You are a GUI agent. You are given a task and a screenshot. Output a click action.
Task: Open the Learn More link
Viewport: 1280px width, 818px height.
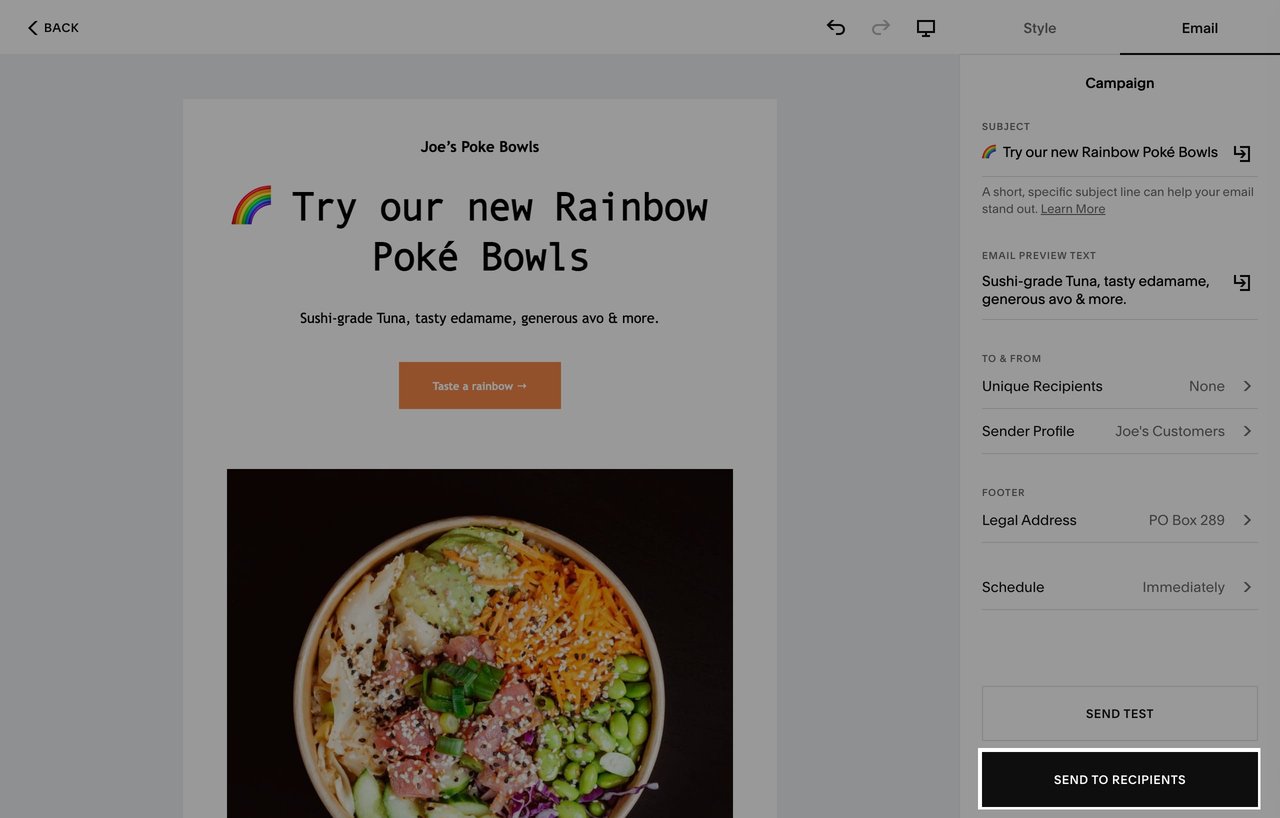tap(1072, 208)
